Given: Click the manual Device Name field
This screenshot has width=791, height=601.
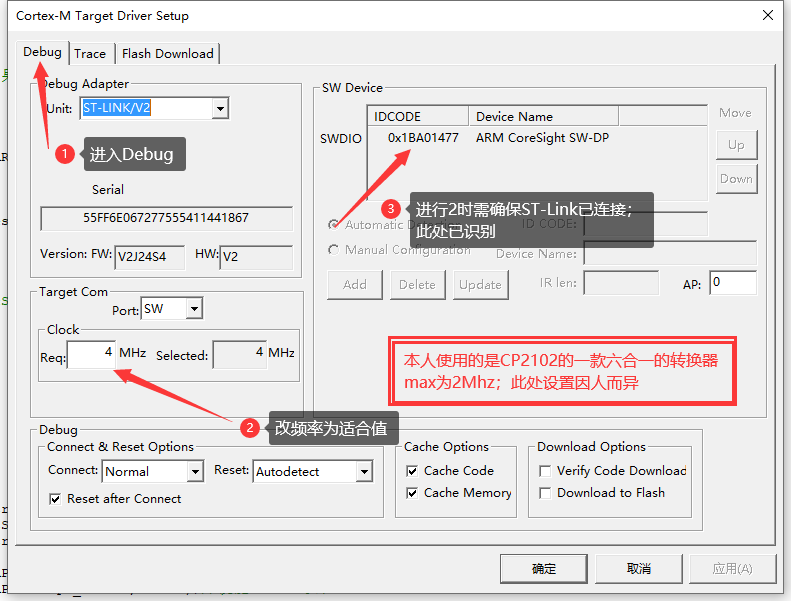Looking at the screenshot, I should (670, 253).
